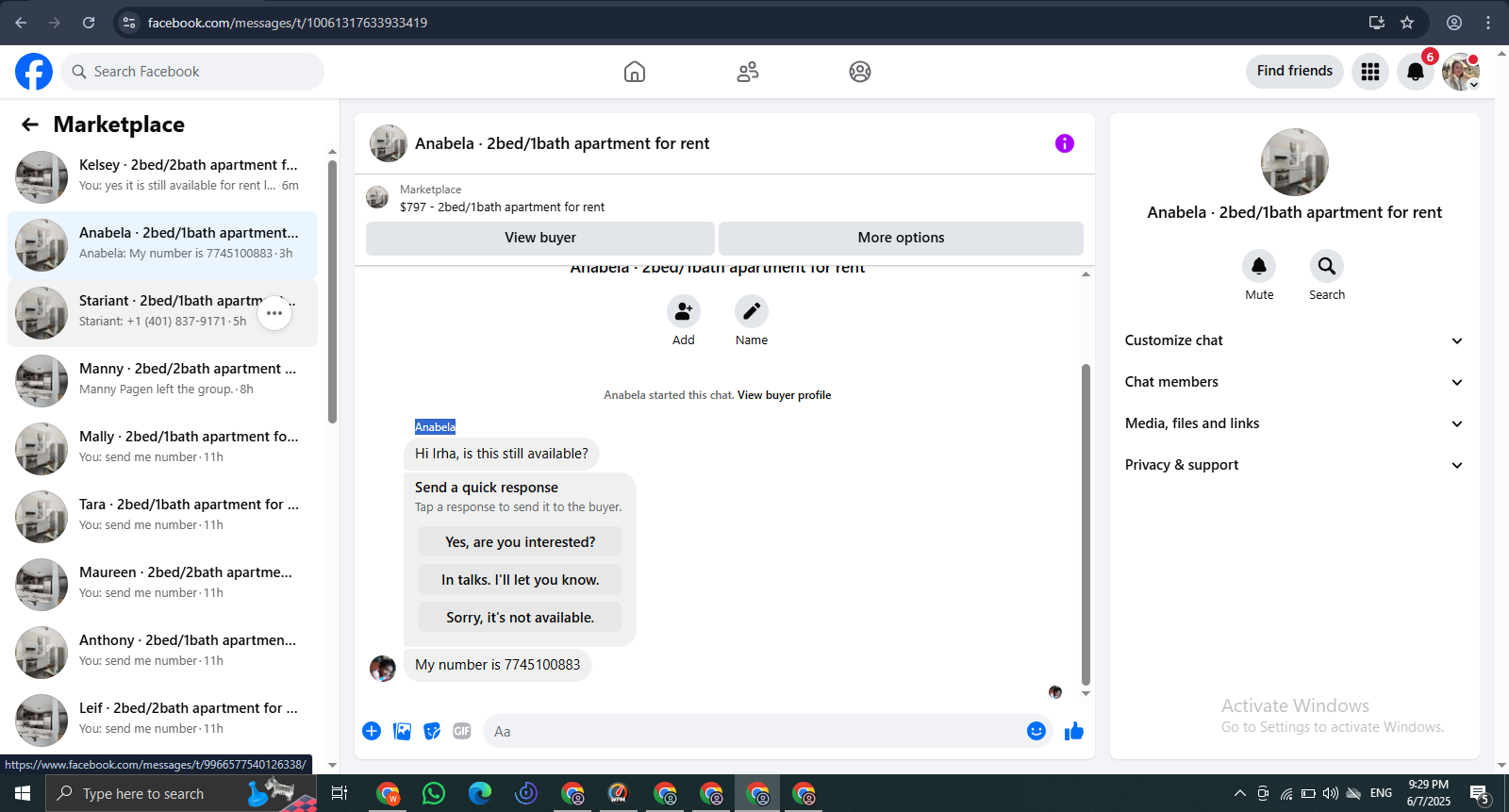This screenshot has height=812, width=1509.
Task: Click the Find friends button
Action: coord(1295,71)
